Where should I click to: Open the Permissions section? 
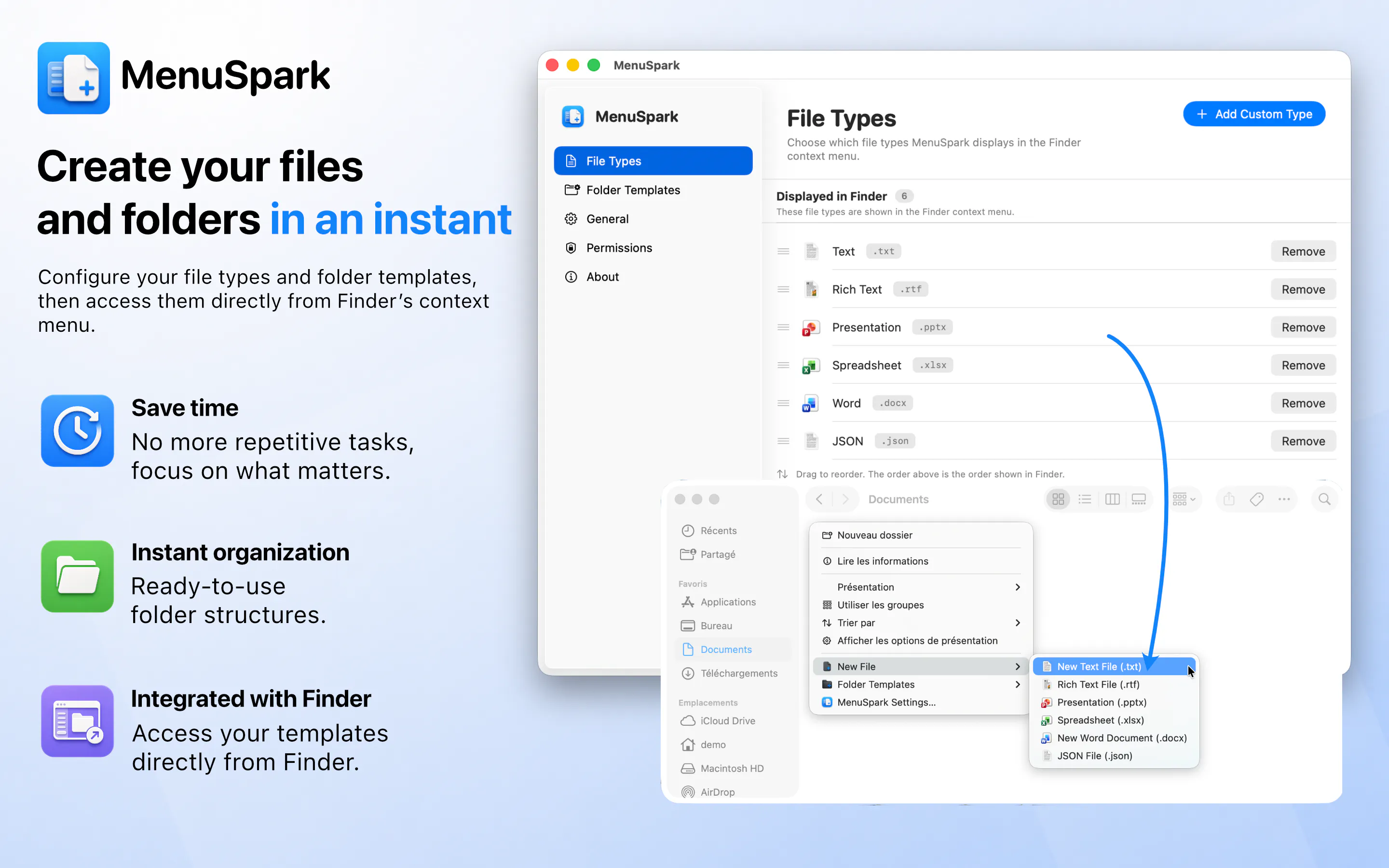click(x=653, y=248)
